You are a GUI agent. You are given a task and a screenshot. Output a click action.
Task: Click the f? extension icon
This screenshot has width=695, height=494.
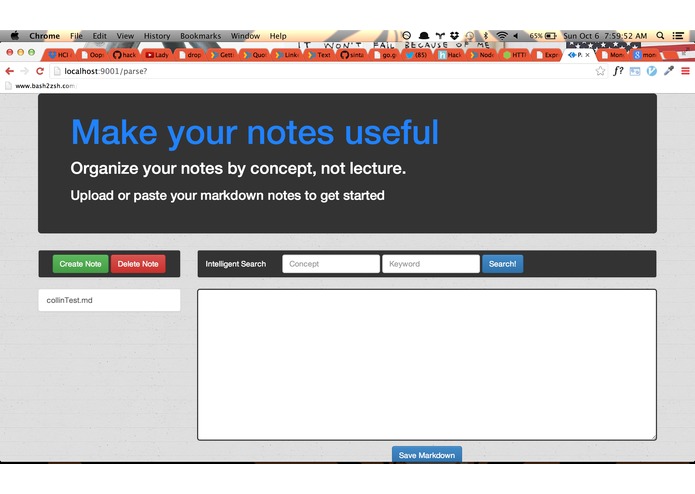click(618, 71)
